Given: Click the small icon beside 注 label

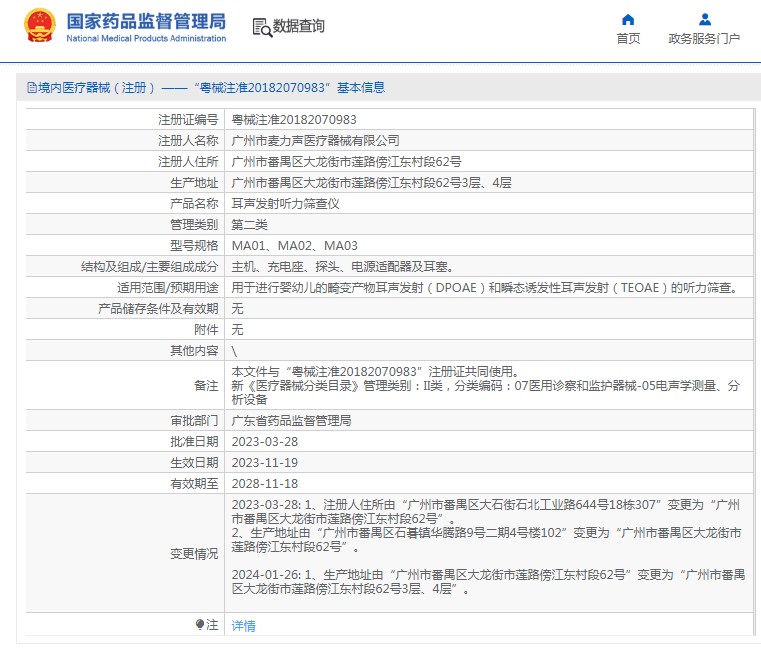Looking at the screenshot, I should click(200, 625).
